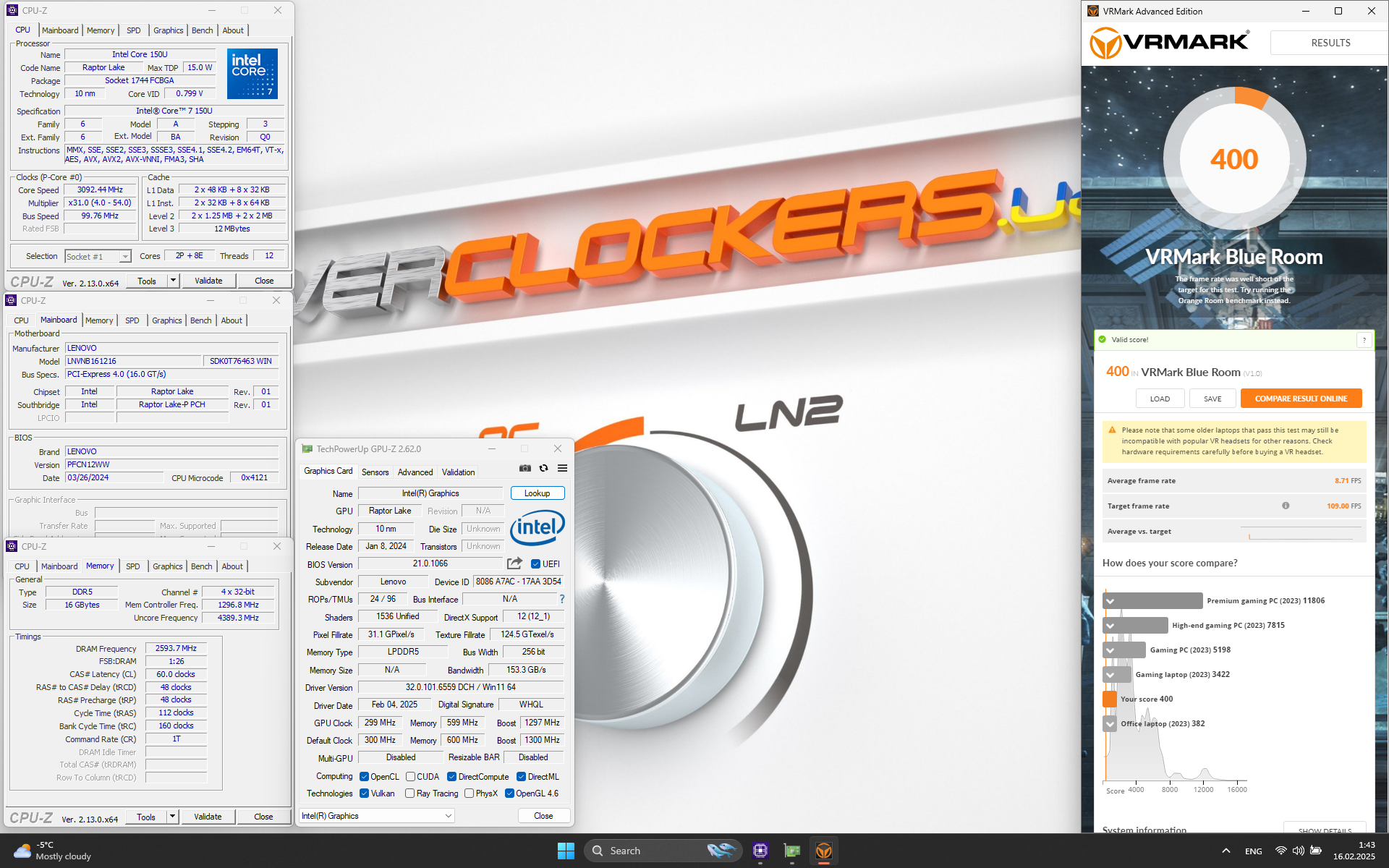Viewport: 1389px width, 868px height.
Task: Toggle the OpenCL checkbox
Action: [x=364, y=777]
